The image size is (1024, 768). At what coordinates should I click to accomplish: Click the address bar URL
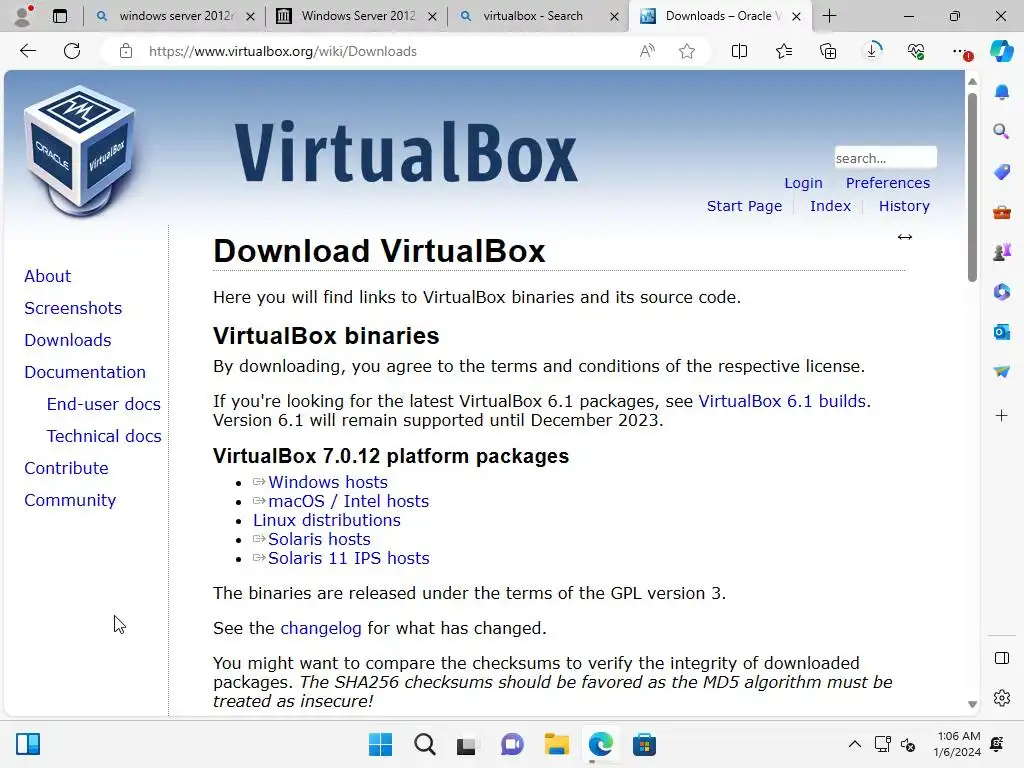[x=282, y=51]
